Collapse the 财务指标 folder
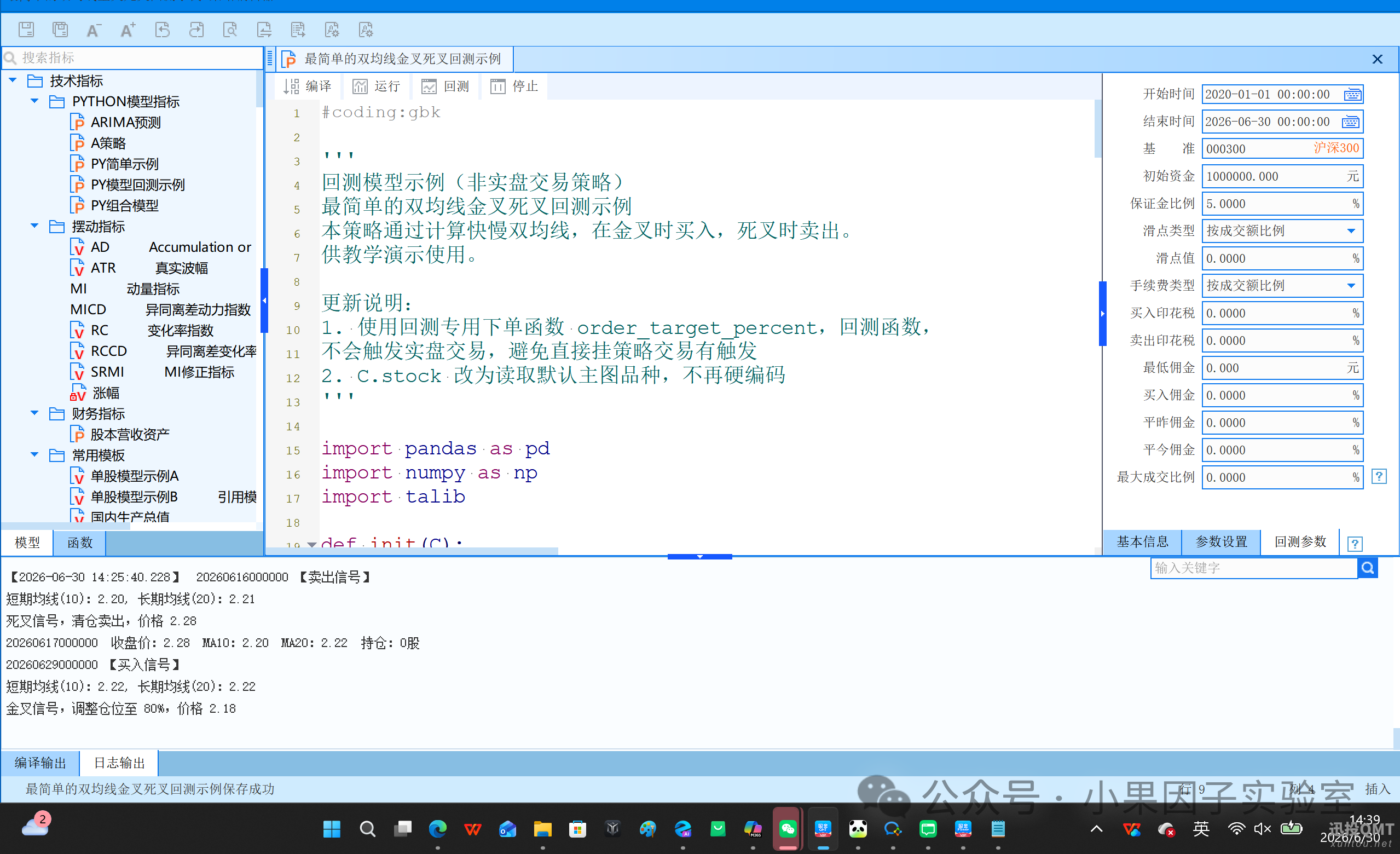1400x854 pixels. point(34,414)
